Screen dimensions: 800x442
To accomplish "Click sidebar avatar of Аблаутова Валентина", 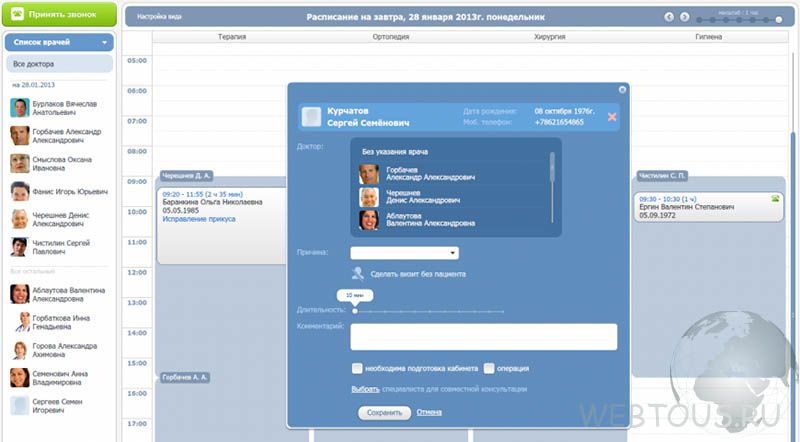I will tap(20, 294).
